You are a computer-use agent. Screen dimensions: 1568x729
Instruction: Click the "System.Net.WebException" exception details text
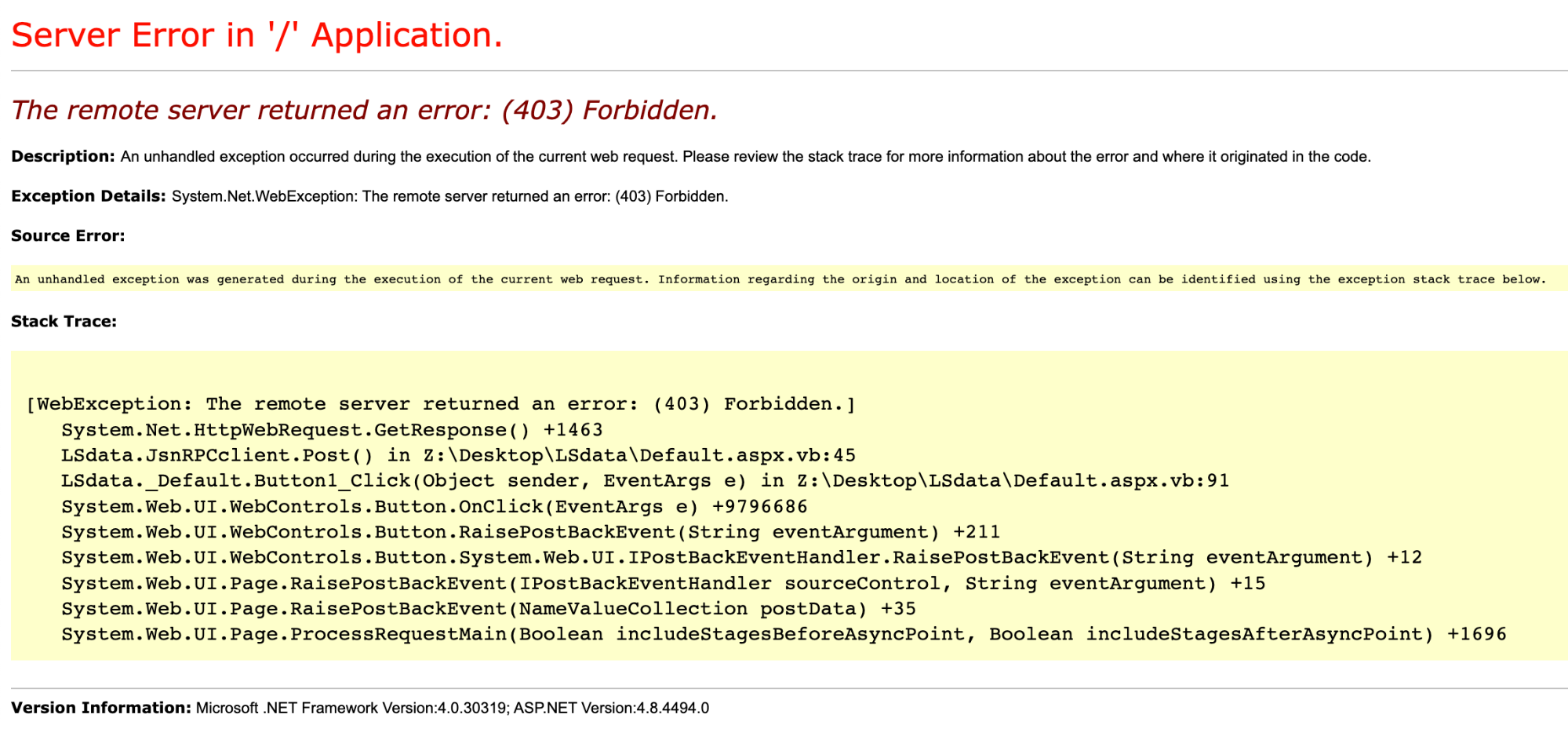point(449,196)
